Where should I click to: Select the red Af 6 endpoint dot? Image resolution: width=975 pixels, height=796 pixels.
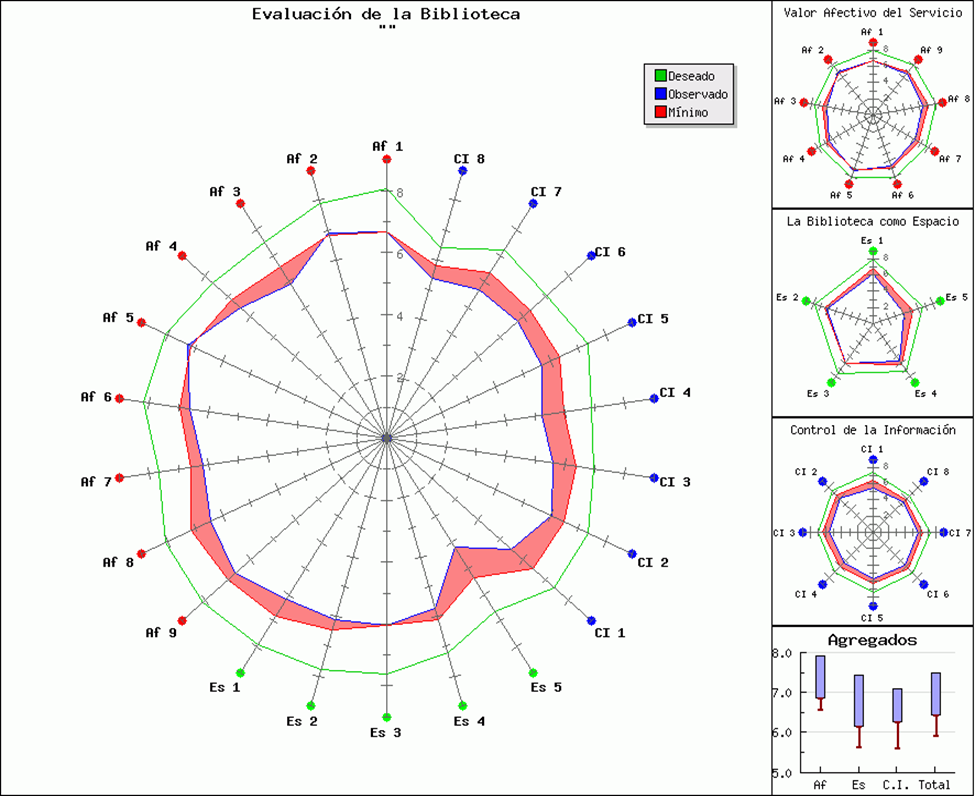click(119, 399)
